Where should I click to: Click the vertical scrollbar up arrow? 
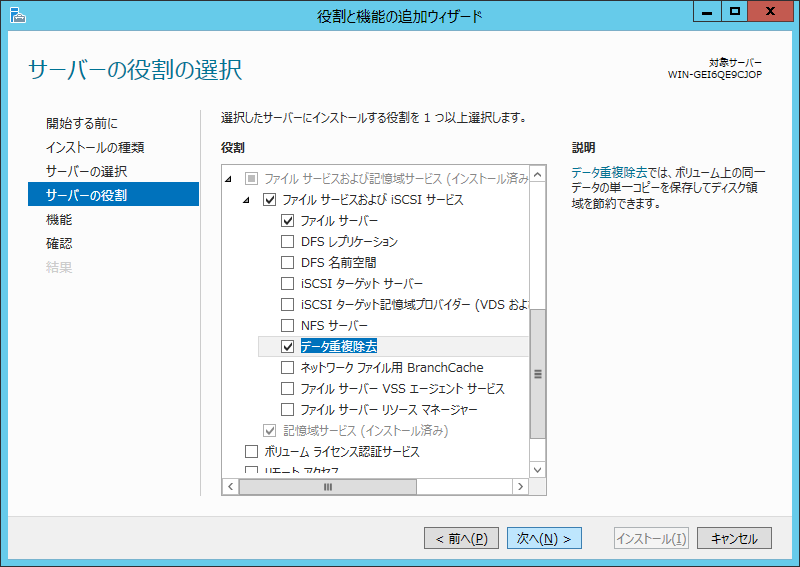[537, 176]
